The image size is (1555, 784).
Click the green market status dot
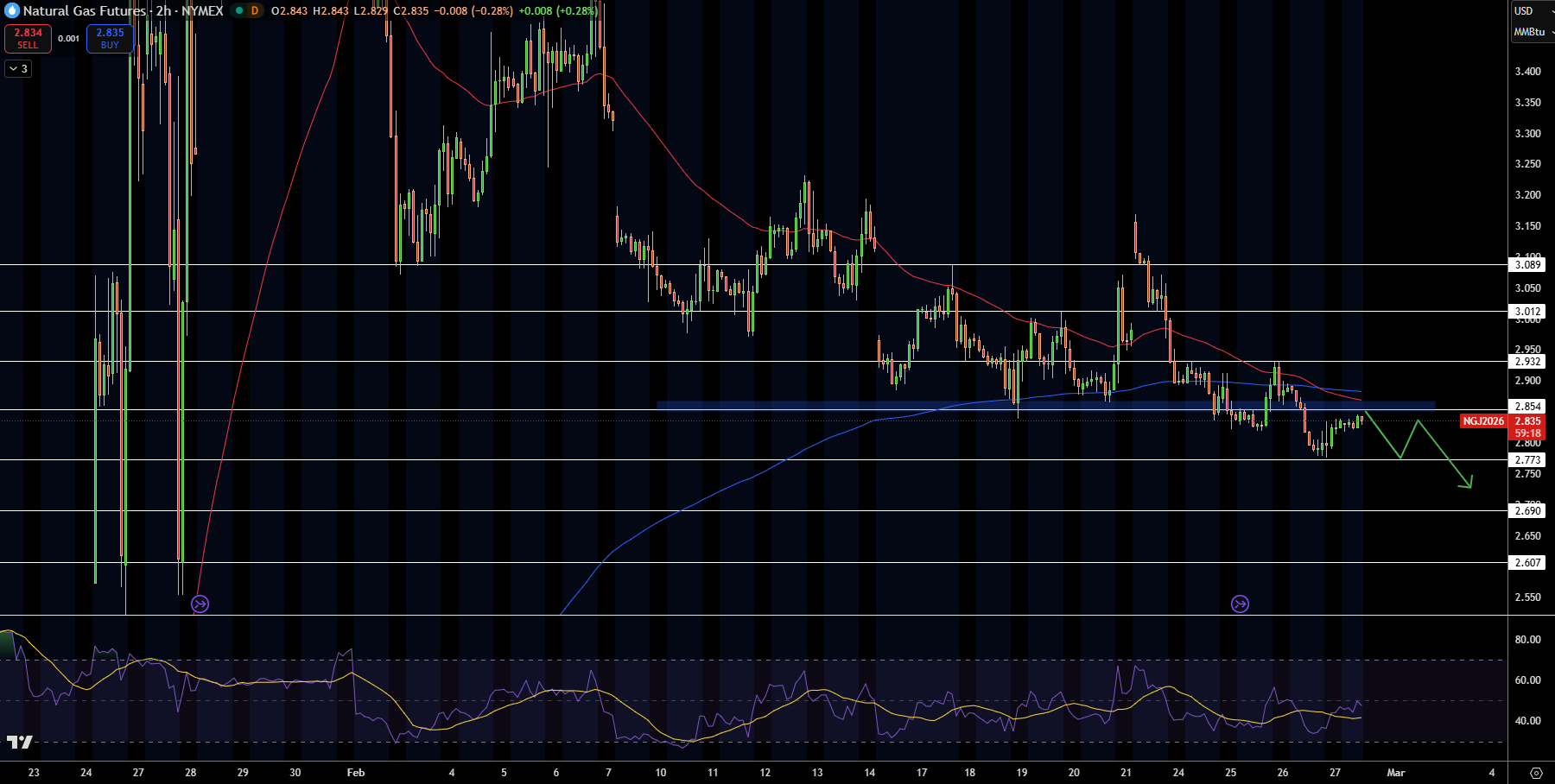[x=239, y=10]
